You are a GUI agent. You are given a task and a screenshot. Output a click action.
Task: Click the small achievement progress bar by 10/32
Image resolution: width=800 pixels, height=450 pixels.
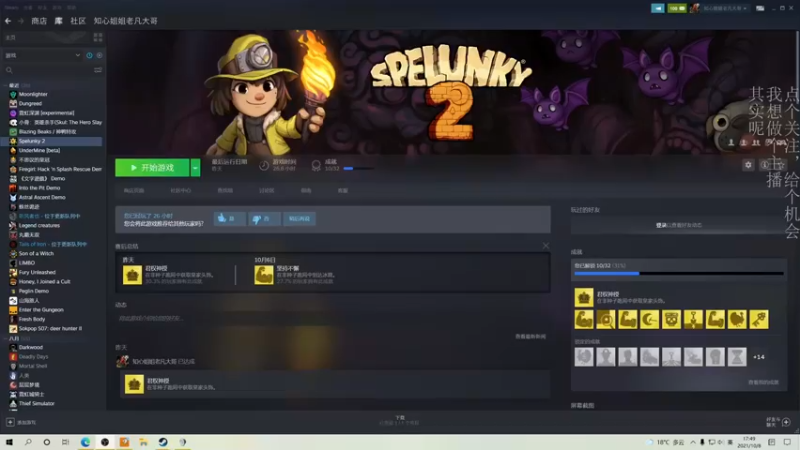pos(358,168)
